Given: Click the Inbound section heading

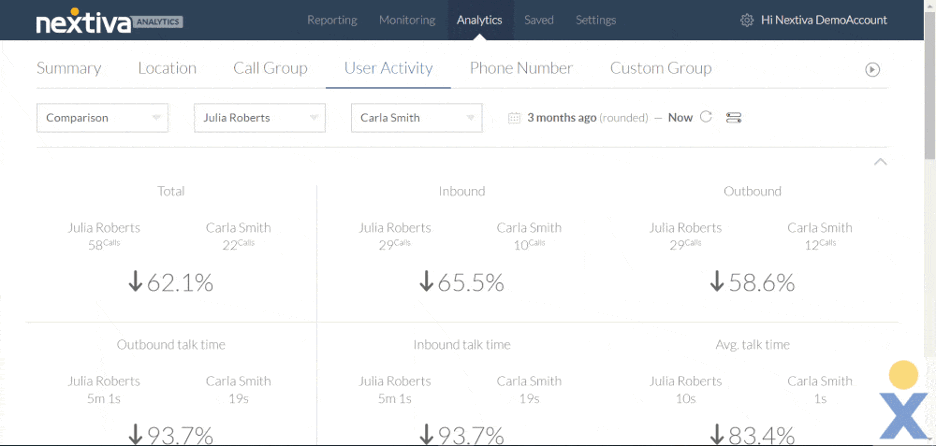Looking at the screenshot, I should click(461, 191).
